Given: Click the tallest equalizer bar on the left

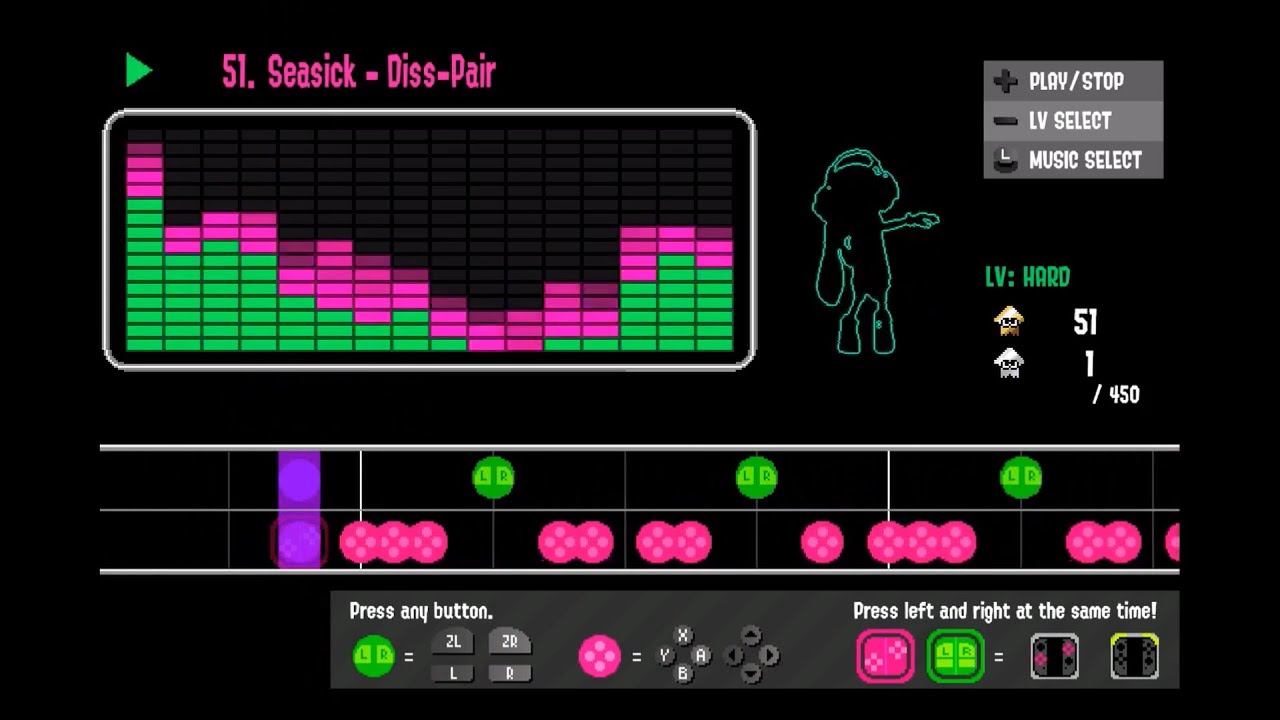Looking at the screenshot, I should 145,246.
